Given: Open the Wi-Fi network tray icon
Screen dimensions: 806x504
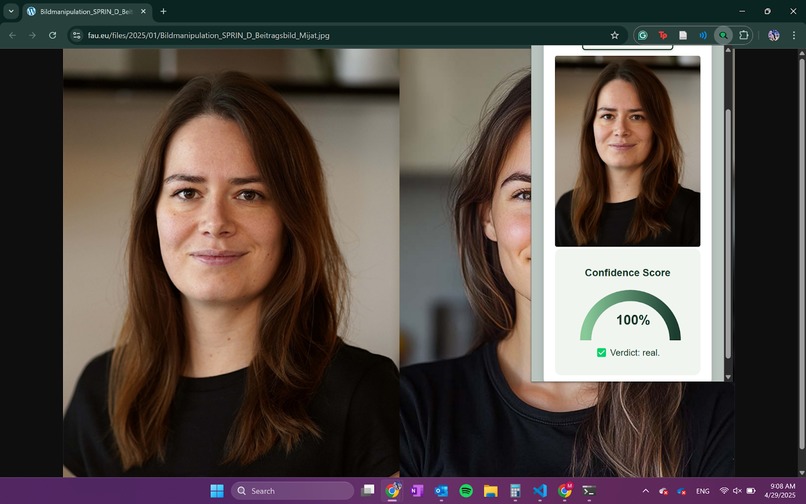Looking at the screenshot, I should click(x=724, y=491).
